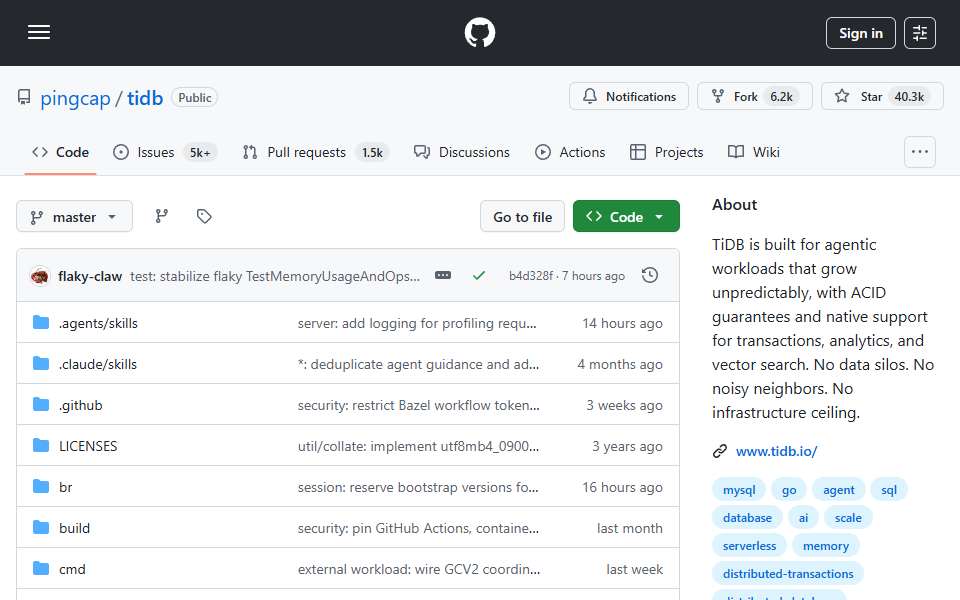The width and height of the screenshot is (960, 600).
Task: Go to GitHub homepage via Octocat logo
Action: pos(479,32)
